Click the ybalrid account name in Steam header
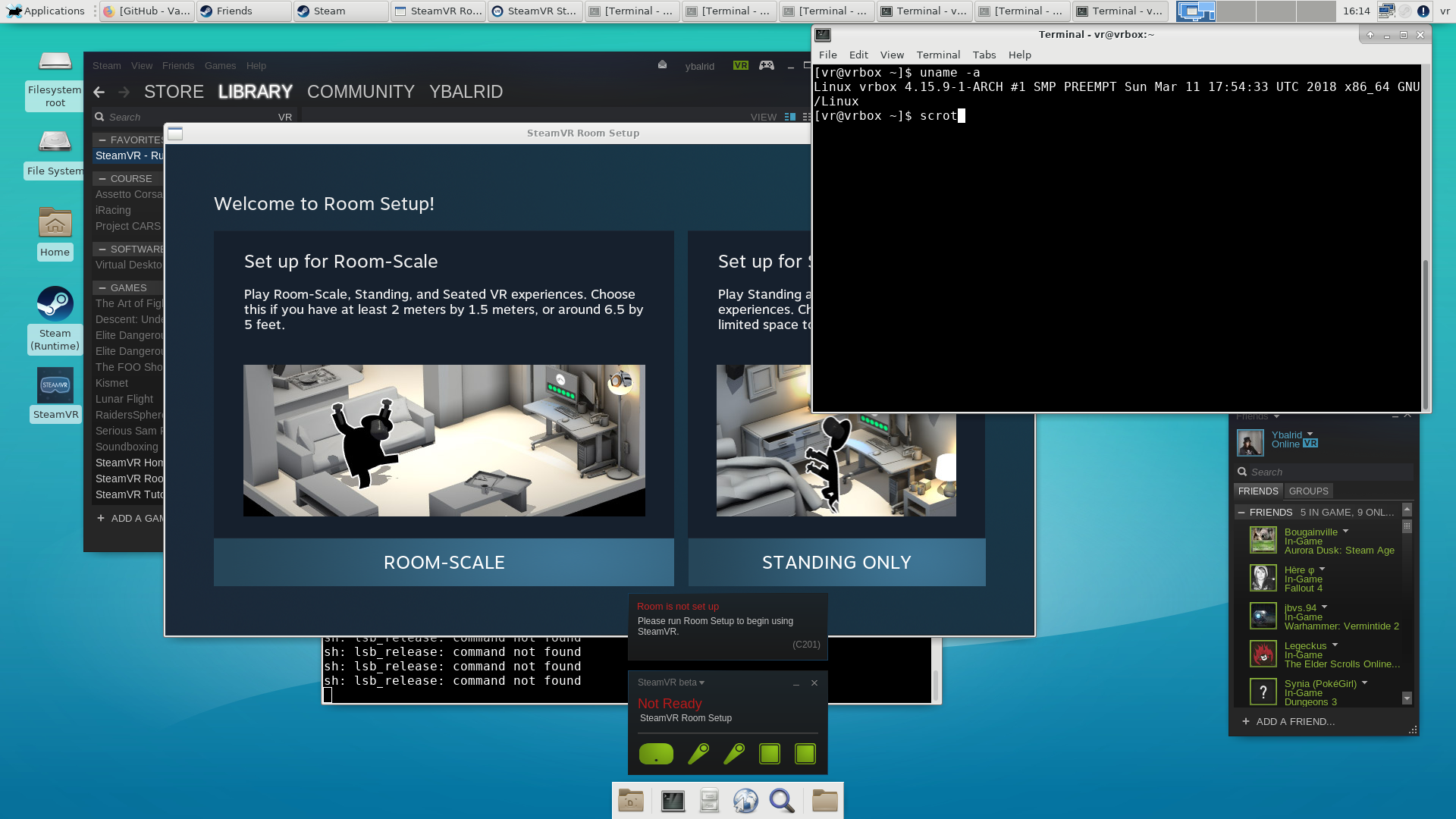 point(699,66)
